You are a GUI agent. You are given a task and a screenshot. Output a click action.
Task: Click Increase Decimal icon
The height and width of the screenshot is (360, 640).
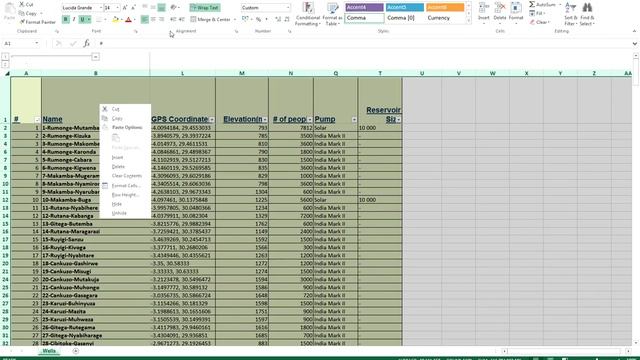click(x=278, y=19)
